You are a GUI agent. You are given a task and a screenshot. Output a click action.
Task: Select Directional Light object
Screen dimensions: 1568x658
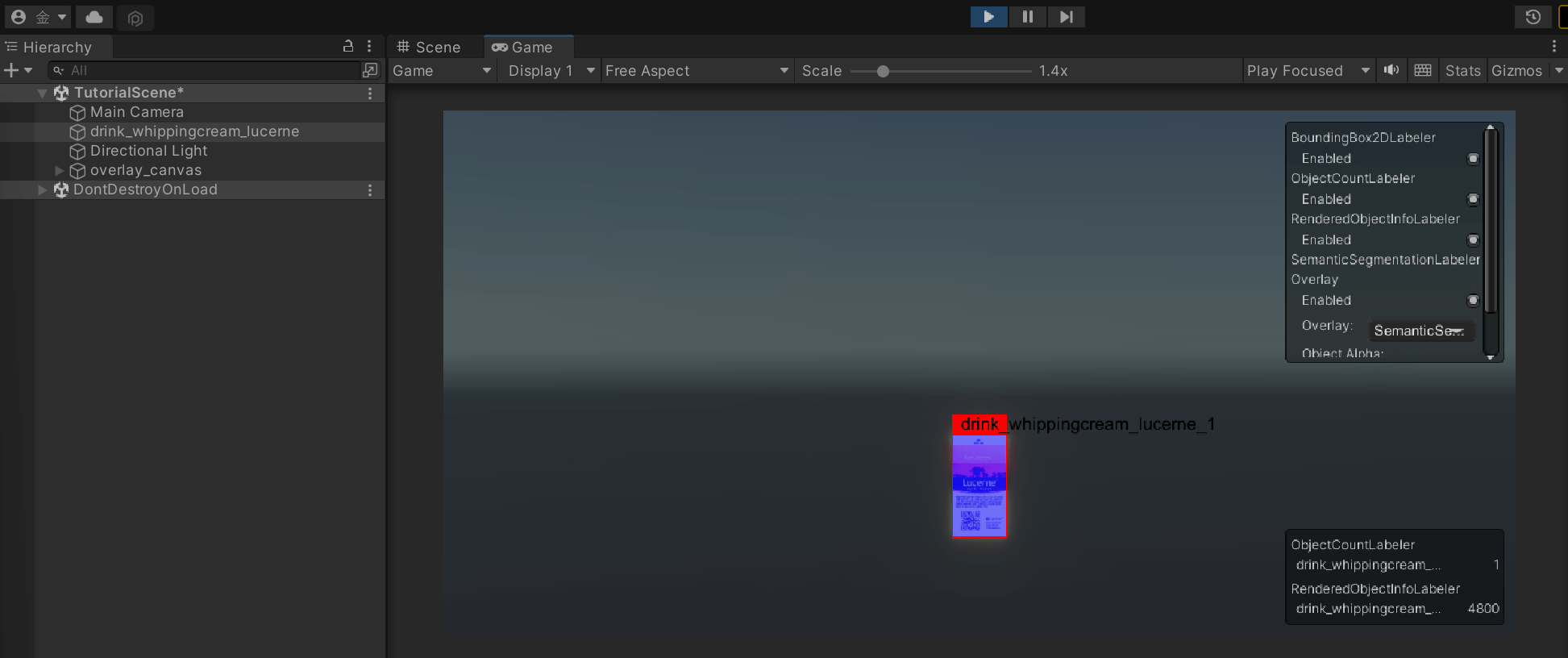click(148, 151)
